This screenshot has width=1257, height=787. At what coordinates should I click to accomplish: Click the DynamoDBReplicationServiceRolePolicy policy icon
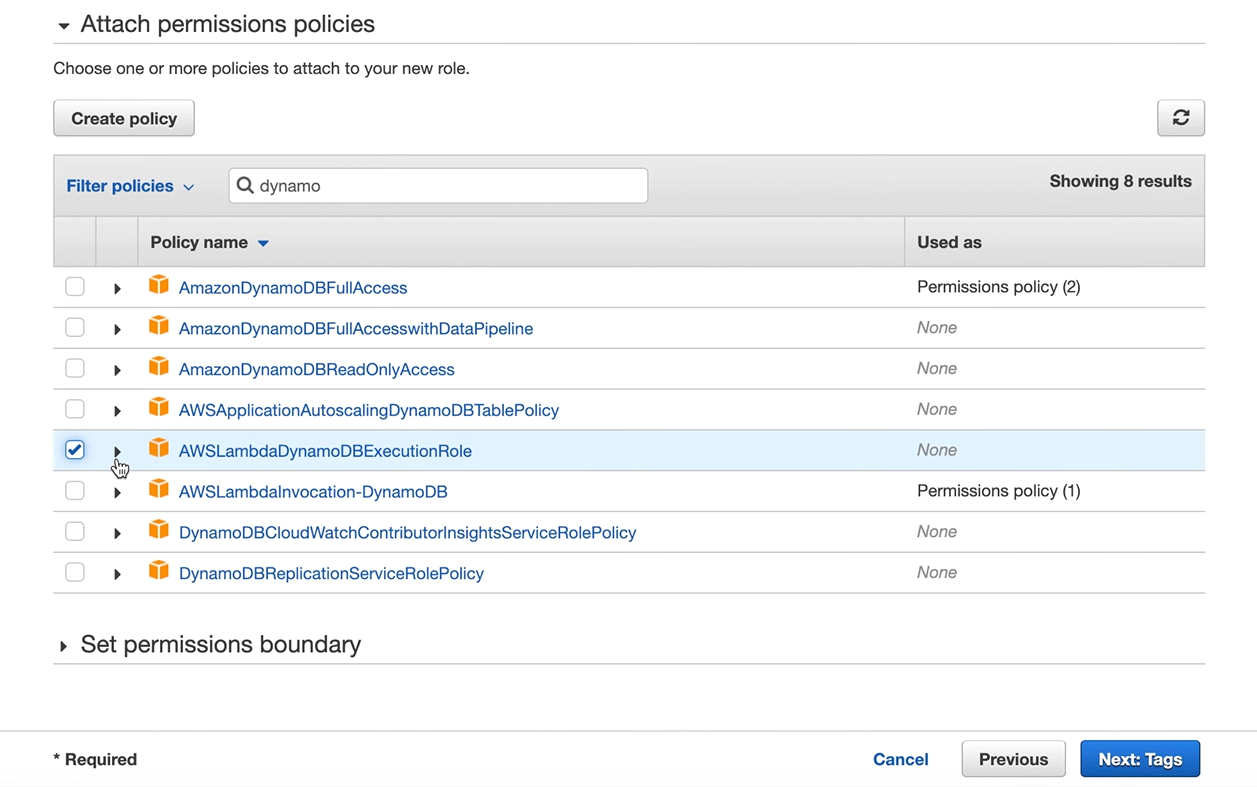[x=159, y=572]
